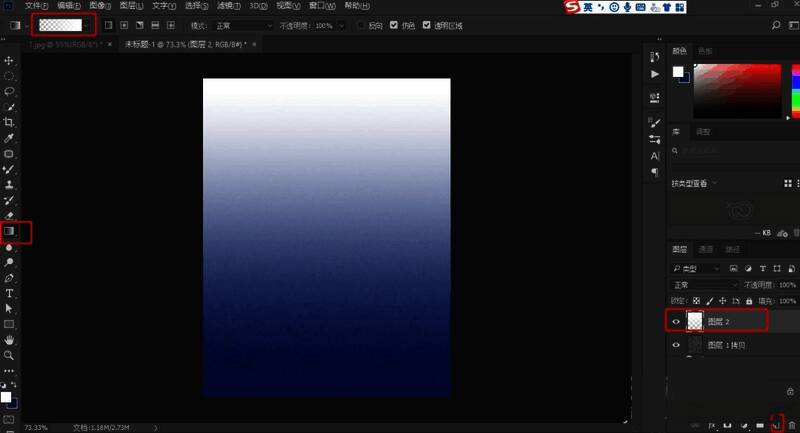Open the gradient preset picker arrow
The image size is (800, 433).
[x=88, y=24]
